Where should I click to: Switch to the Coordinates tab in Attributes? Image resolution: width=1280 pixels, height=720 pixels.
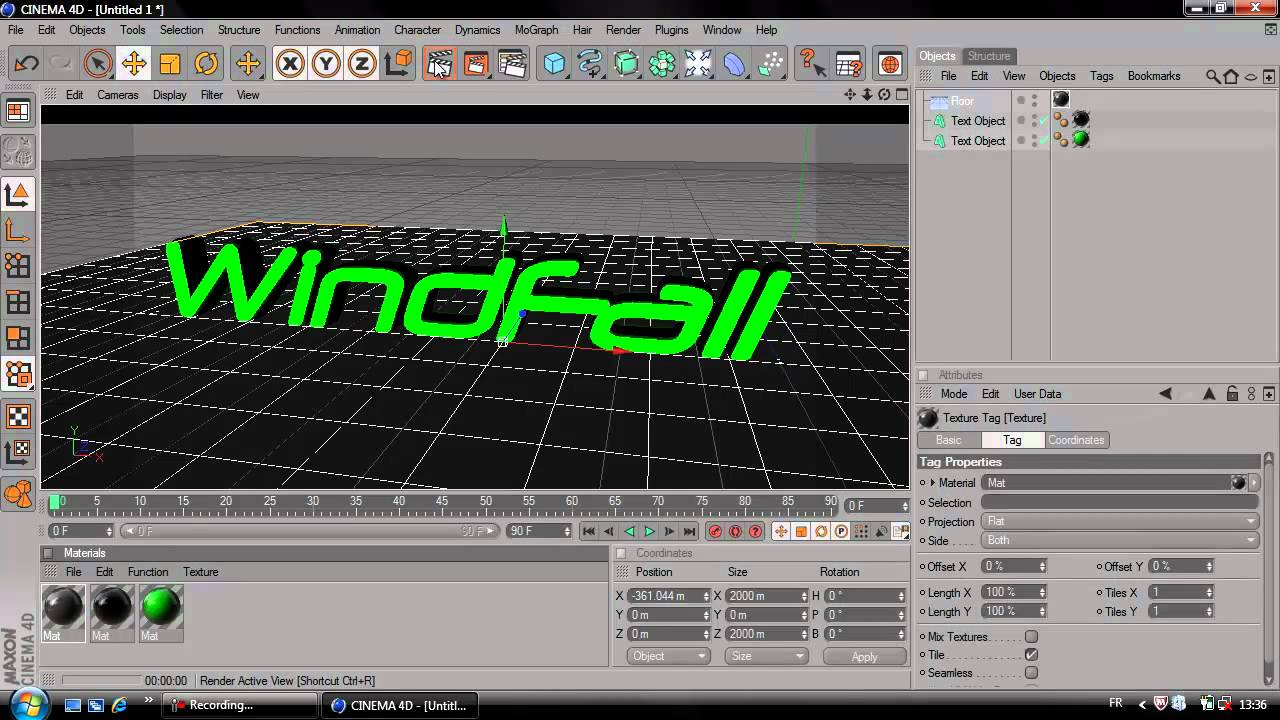pyautogui.click(x=1076, y=440)
